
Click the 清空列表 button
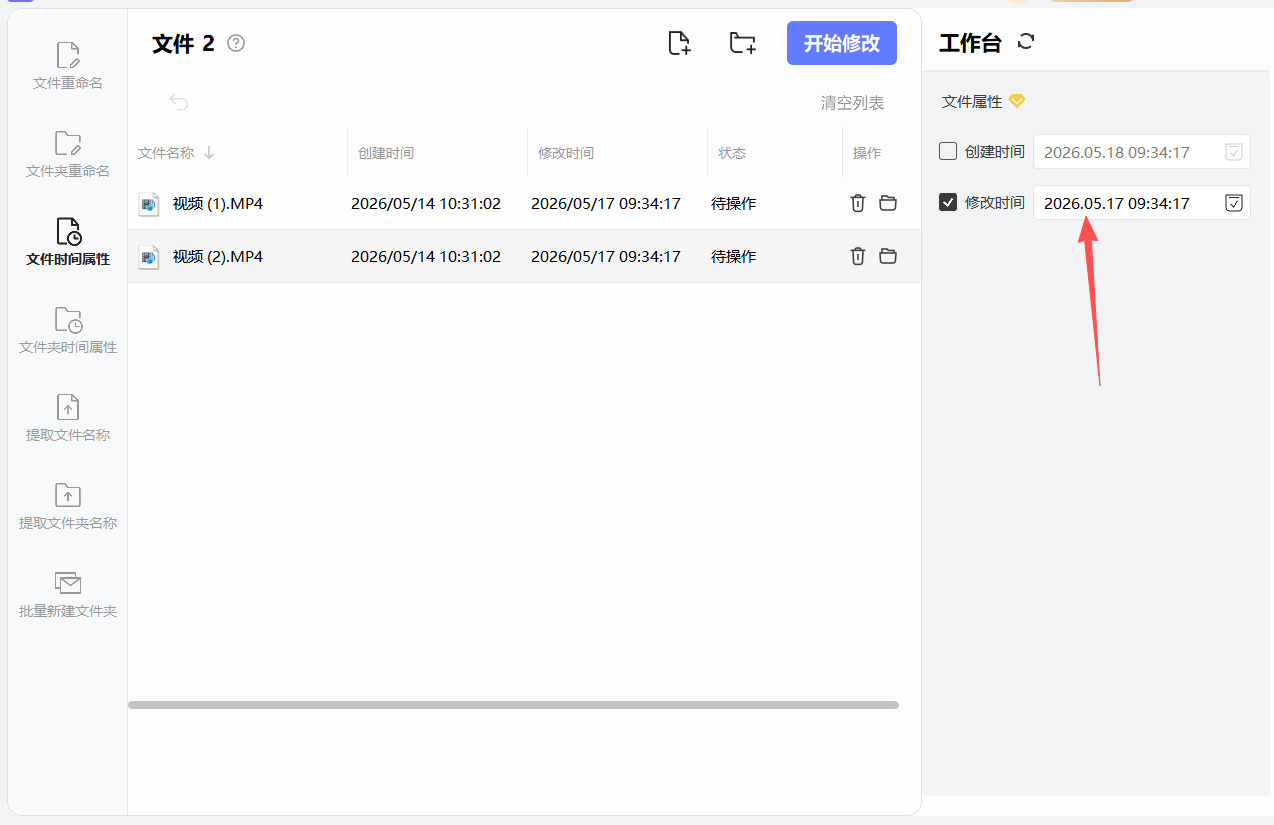coord(852,103)
